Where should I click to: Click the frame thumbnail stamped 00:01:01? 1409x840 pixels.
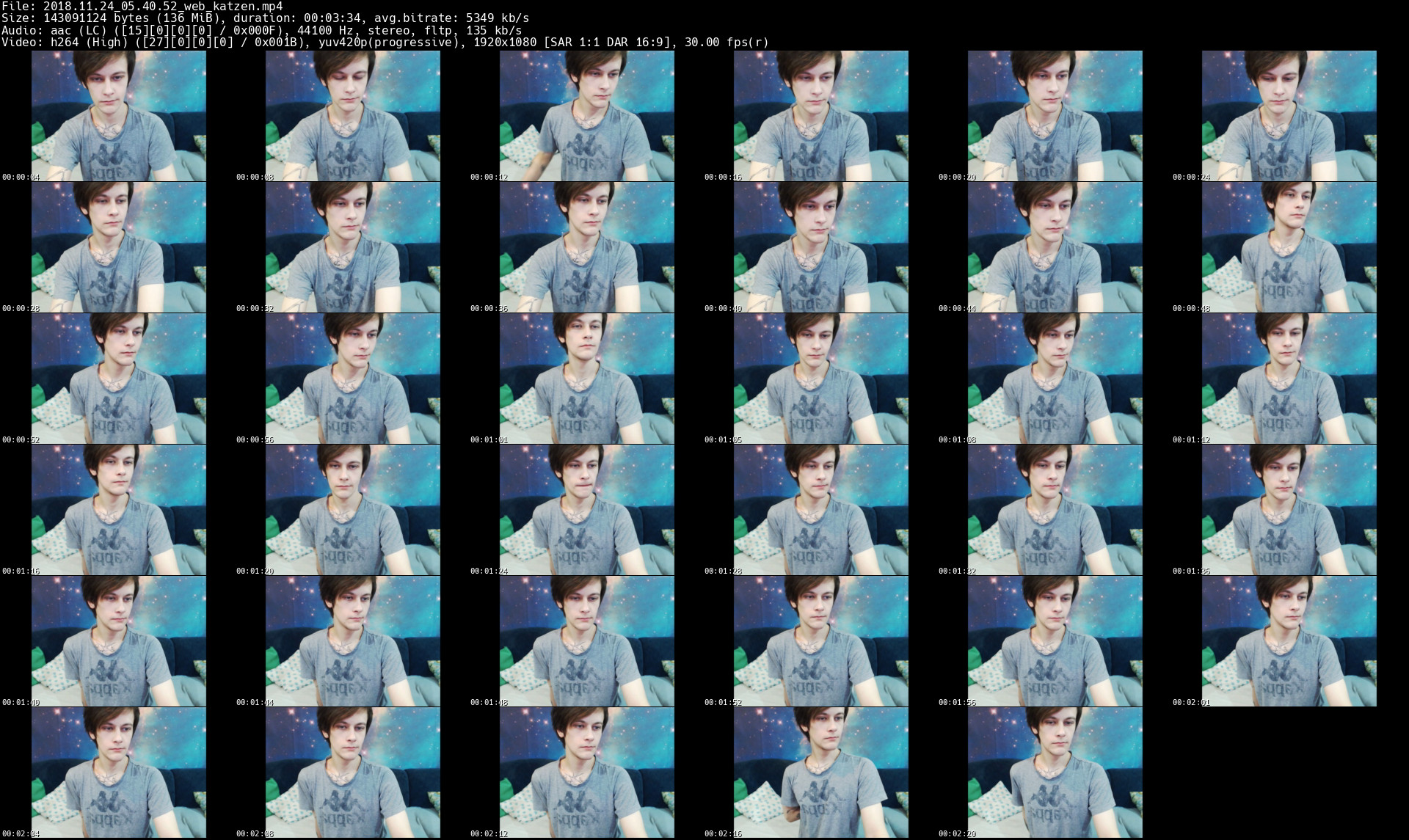(587, 379)
